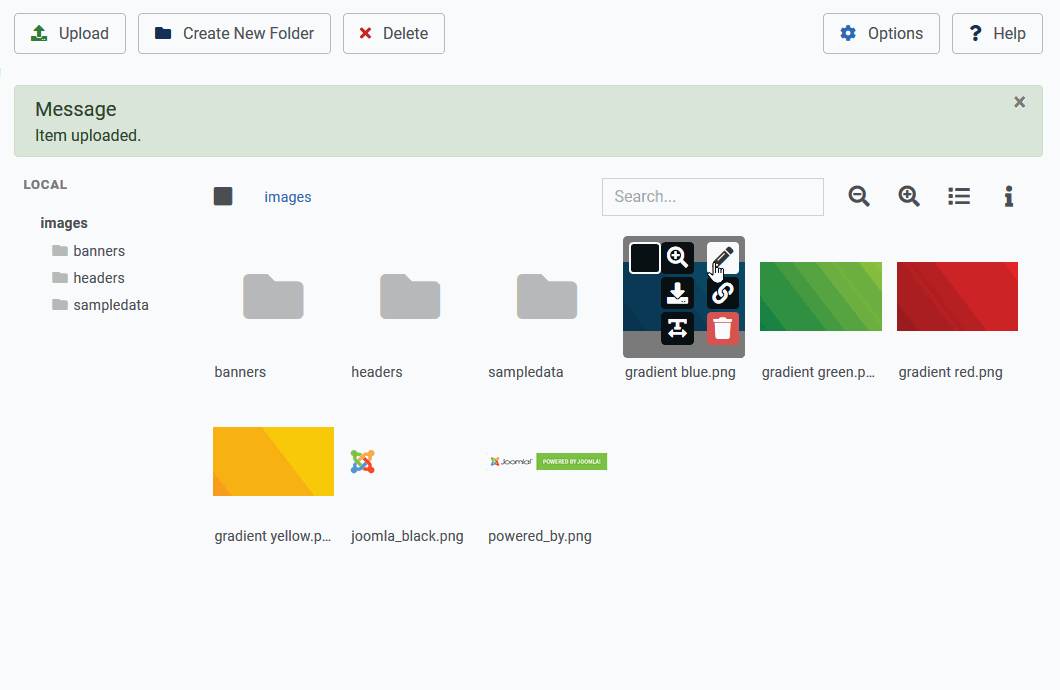Viewport: 1060px width, 690px height.
Task: Decrease thumbnail size with the zoom out icon
Action: [x=859, y=197]
